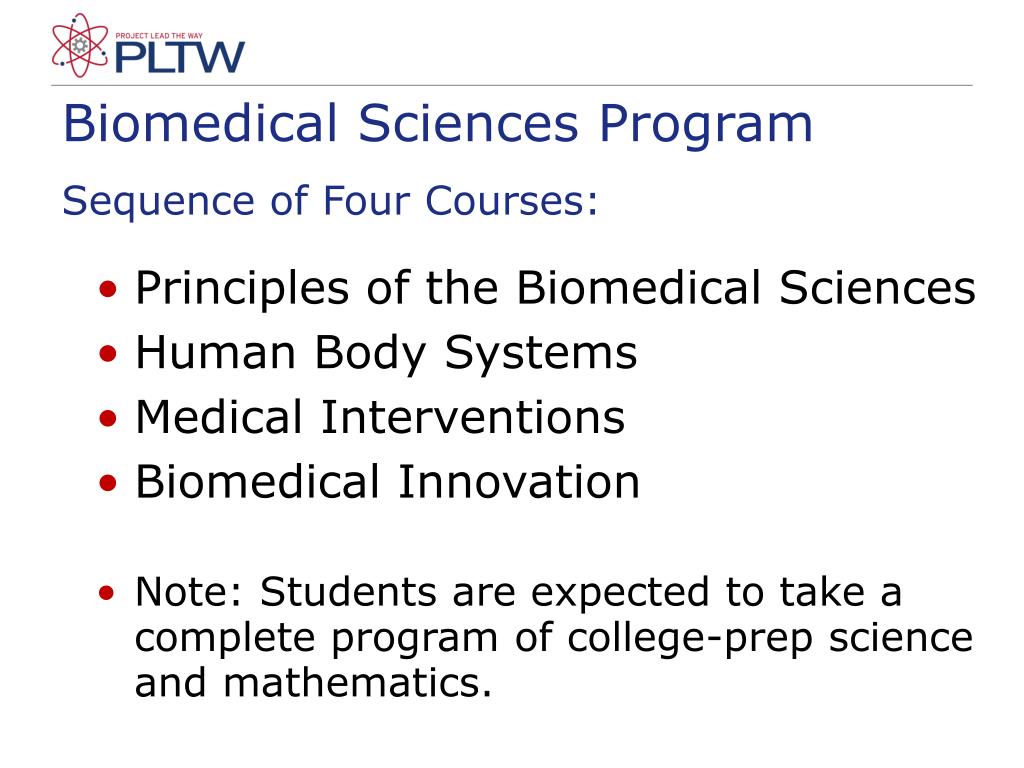Click the red bullet before Human Body Systems

[108, 353]
